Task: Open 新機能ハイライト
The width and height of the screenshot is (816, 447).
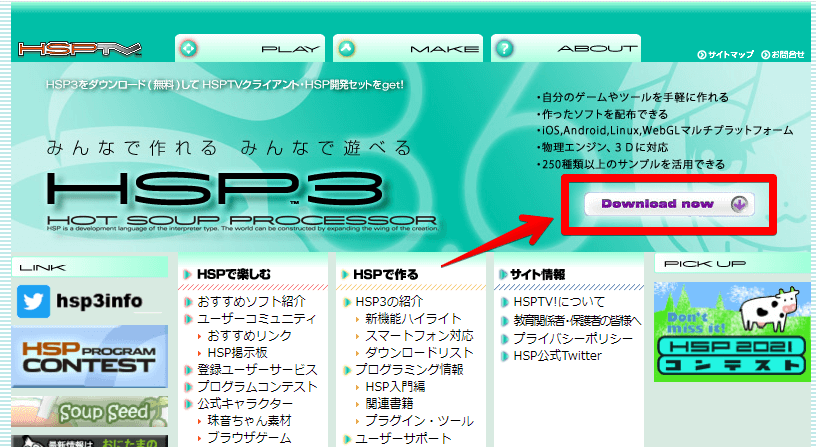Action: (414, 318)
